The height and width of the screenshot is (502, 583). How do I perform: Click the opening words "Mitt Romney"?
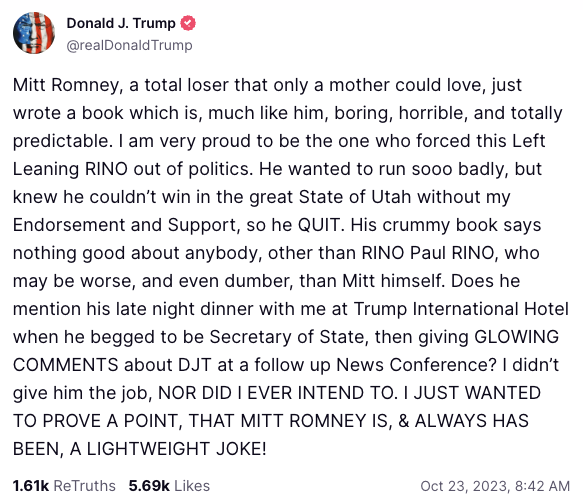click(x=67, y=85)
